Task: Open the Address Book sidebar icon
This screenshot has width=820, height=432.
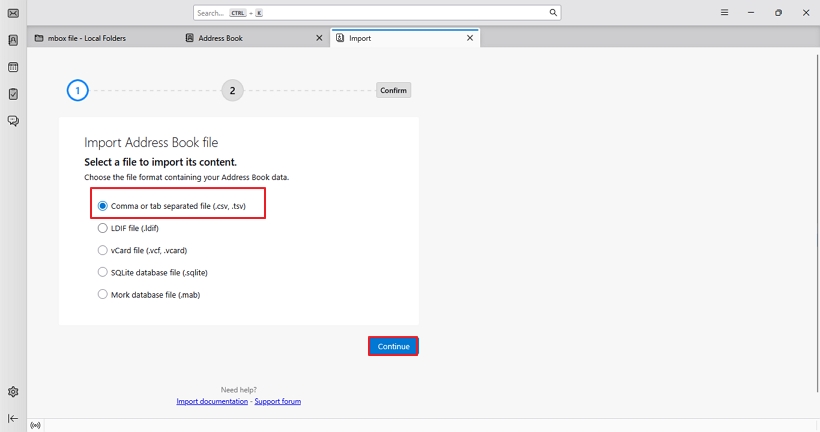Action: tap(13, 40)
